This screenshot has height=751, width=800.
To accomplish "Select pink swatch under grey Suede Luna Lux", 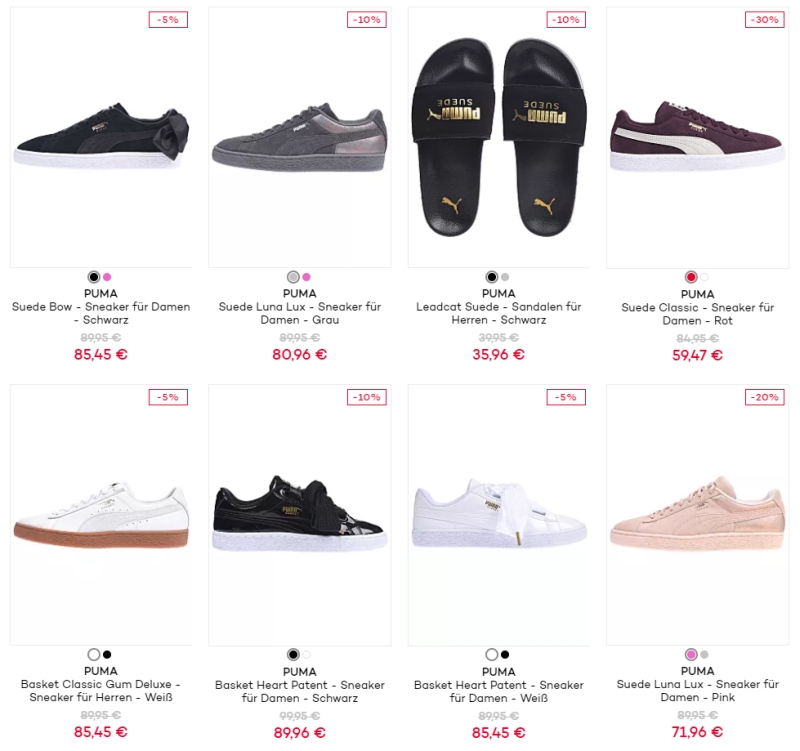I will point(306,277).
